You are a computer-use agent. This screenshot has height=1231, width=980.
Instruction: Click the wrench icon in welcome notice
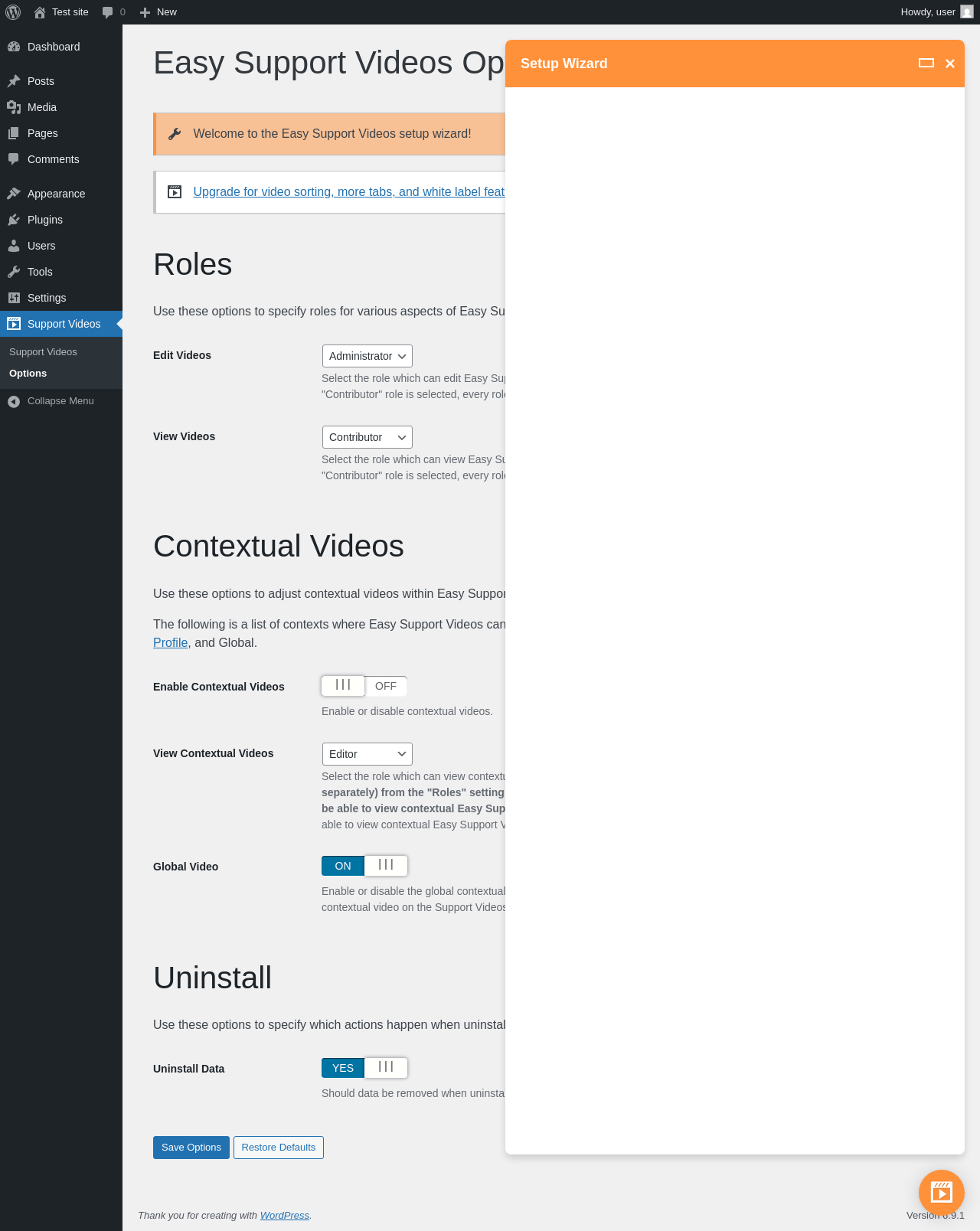point(175,134)
